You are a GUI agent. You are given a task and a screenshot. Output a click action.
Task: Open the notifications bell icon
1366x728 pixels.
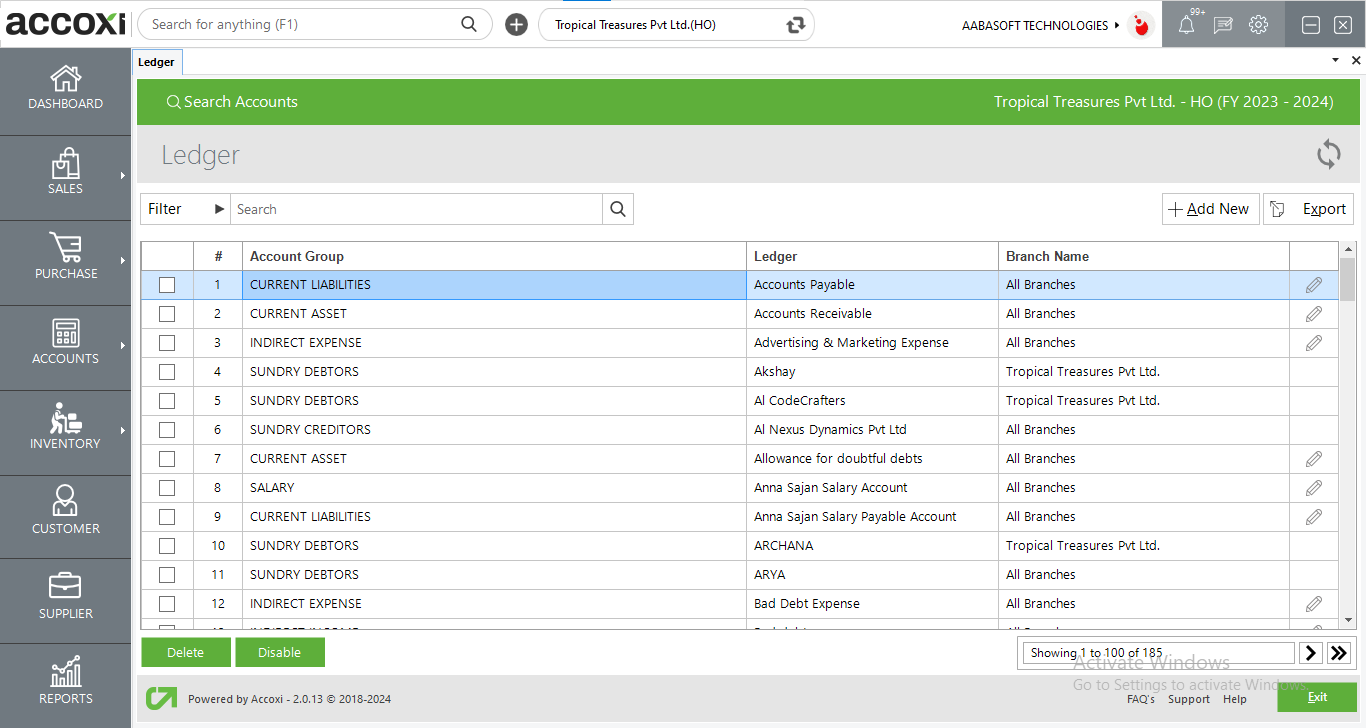pyautogui.click(x=1186, y=25)
